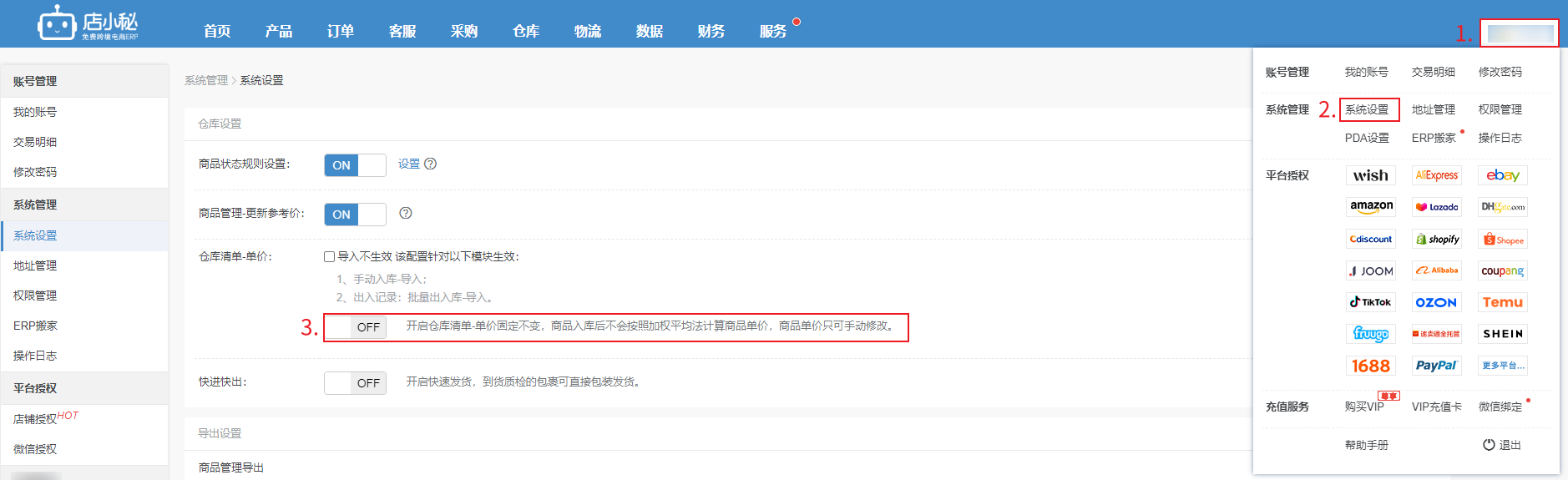This screenshot has width=1568, height=480.
Task: Open 权限管理 in the dropdown panel
Action: pos(1500,109)
